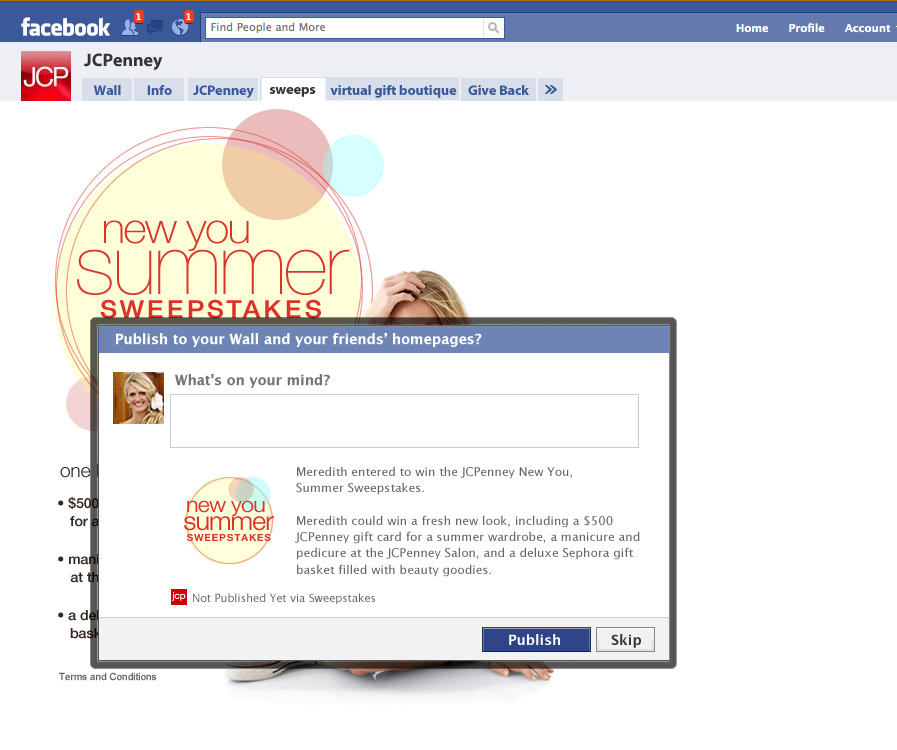Click the small jcp app icon

pos(178,597)
